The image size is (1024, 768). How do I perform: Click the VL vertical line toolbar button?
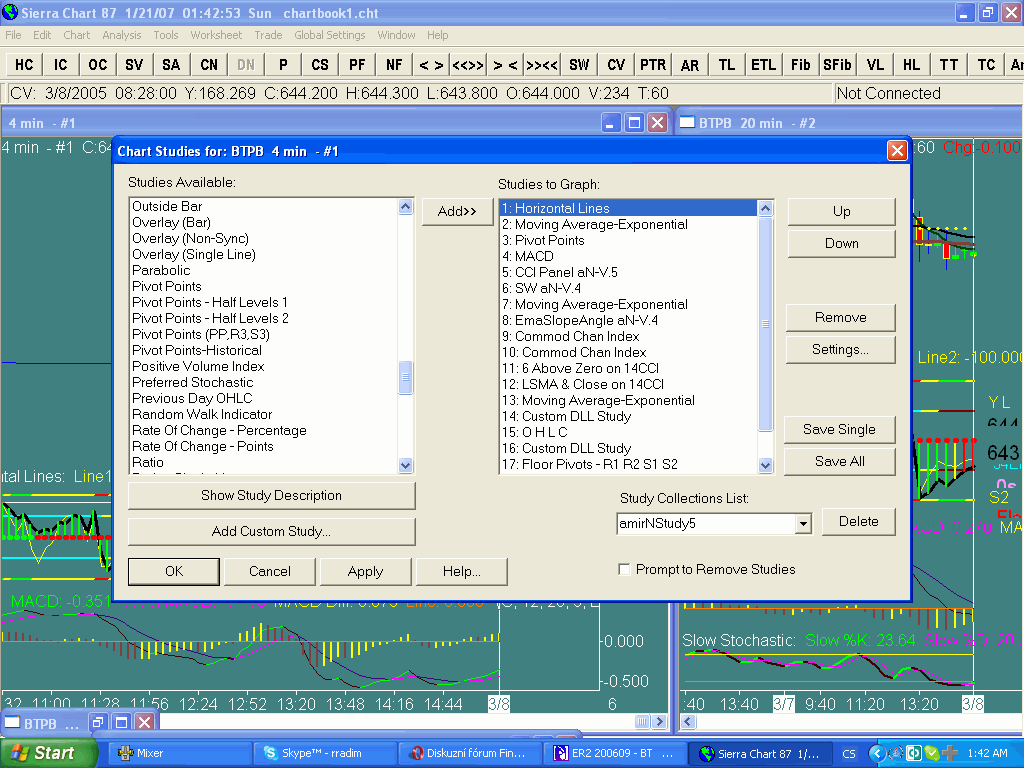(x=875, y=64)
